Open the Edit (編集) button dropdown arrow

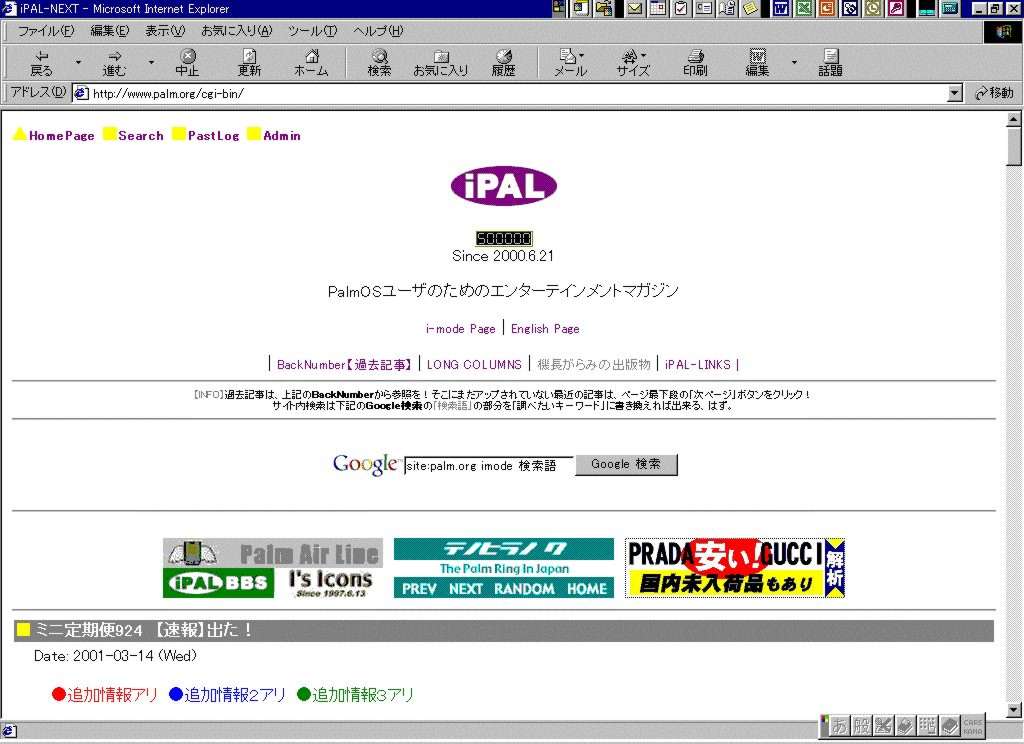pyautogui.click(x=794, y=63)
